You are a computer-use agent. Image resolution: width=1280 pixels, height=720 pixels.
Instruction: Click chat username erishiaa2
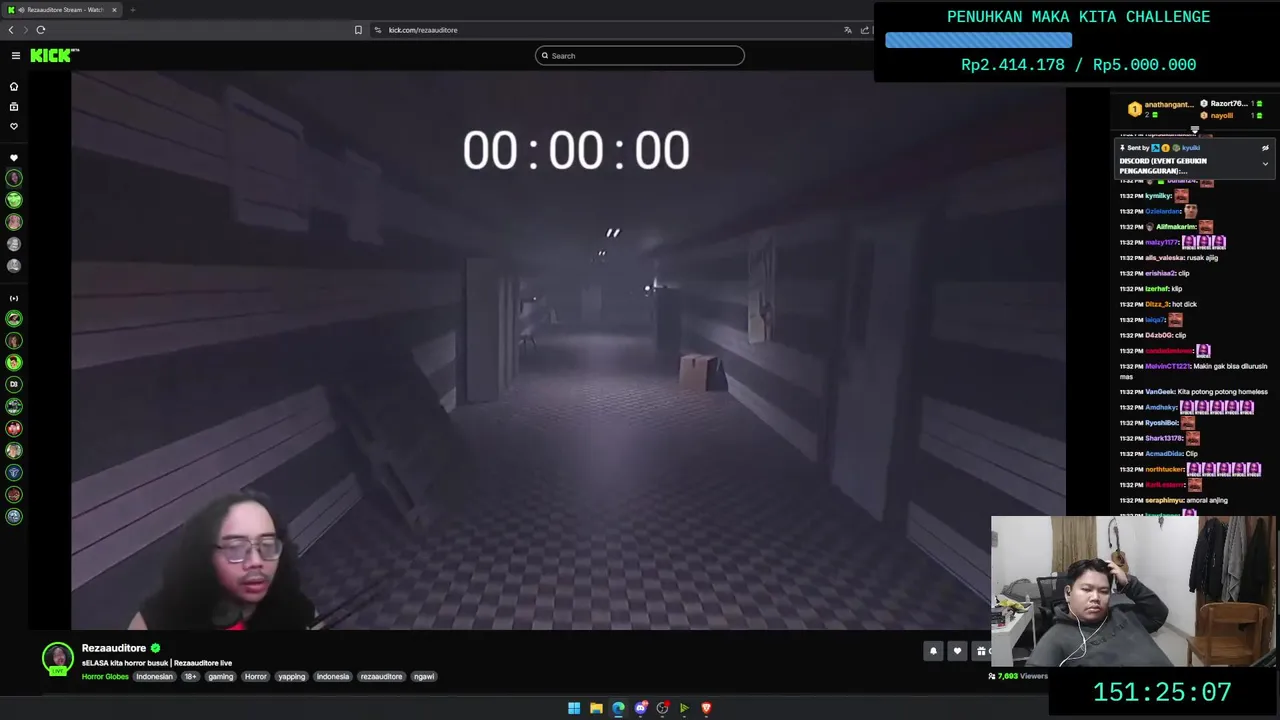(1160, 273)
